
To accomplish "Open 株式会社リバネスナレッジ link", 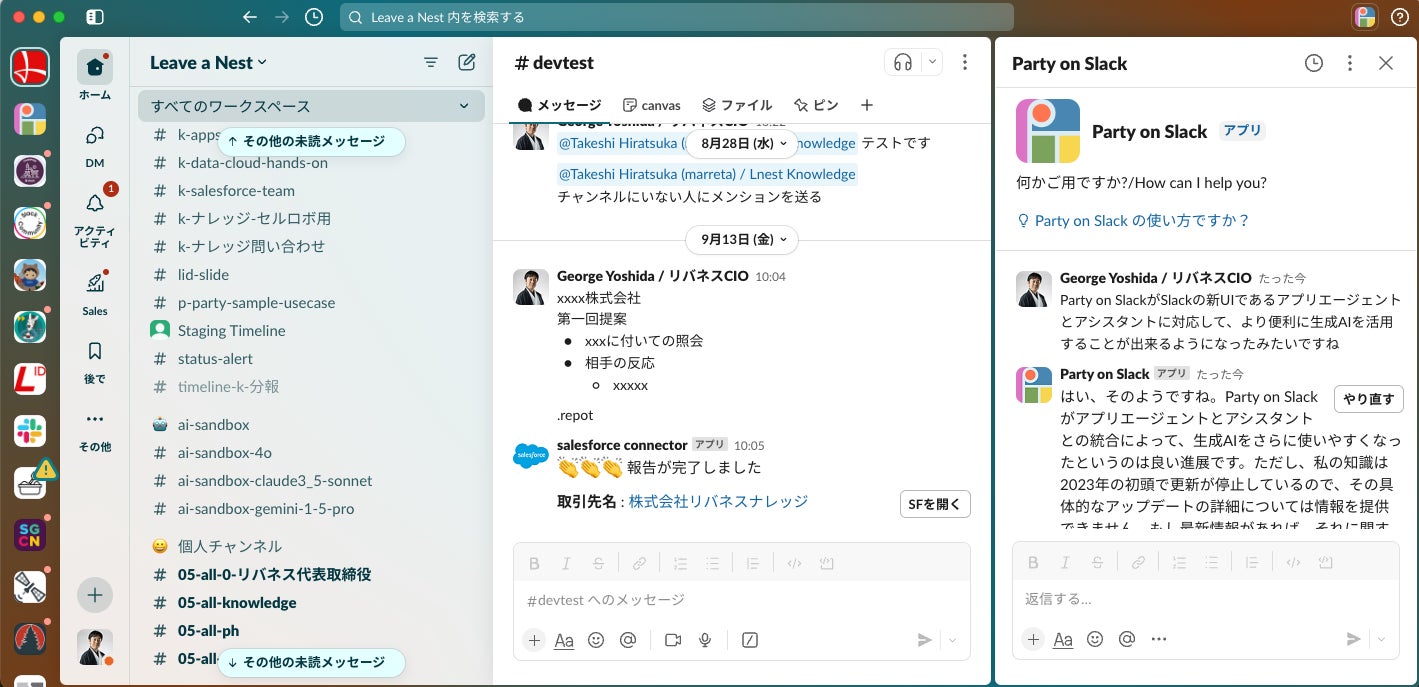I will [718, 501].
